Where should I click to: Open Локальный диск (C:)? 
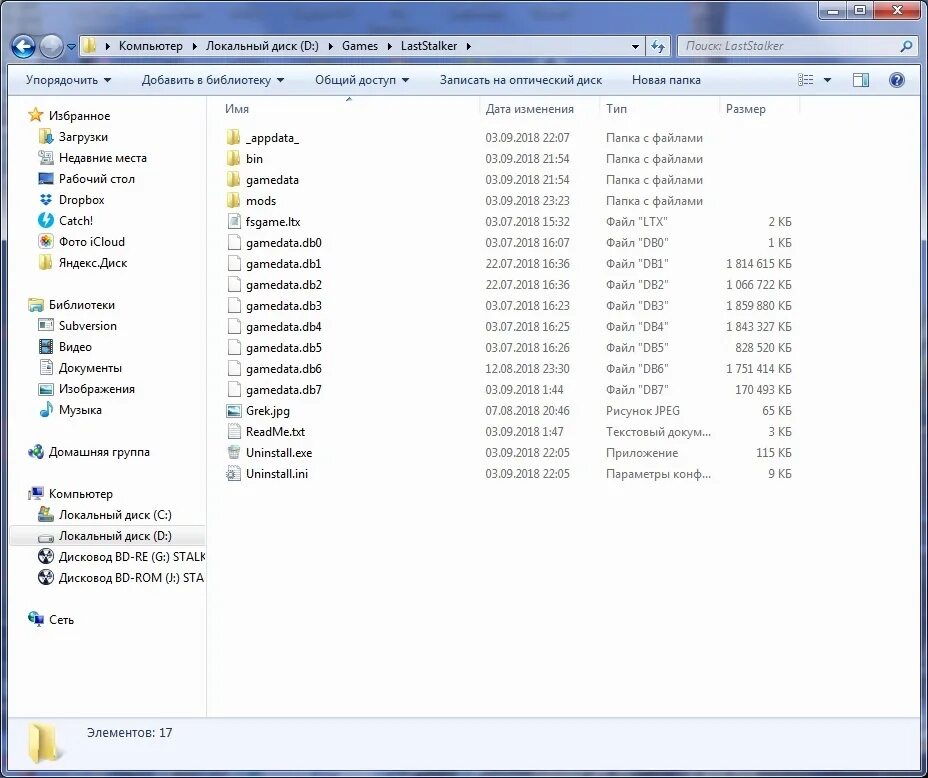click(115, 515)
